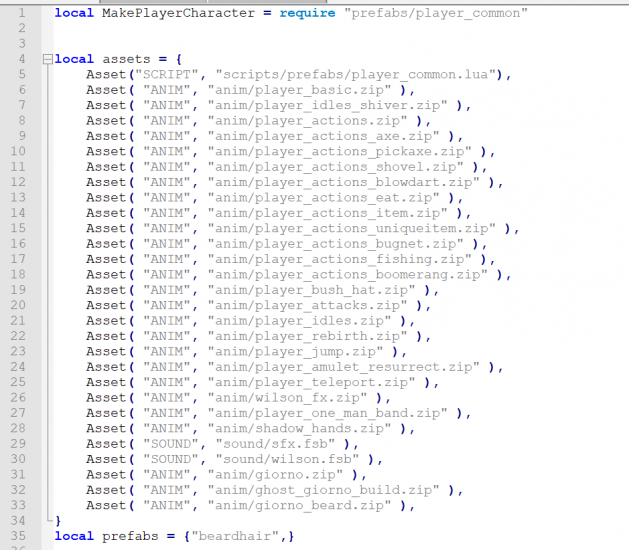Click "anim/player_actions_blowdart.zip" string

pyautogui.click(x=343, y=182)
